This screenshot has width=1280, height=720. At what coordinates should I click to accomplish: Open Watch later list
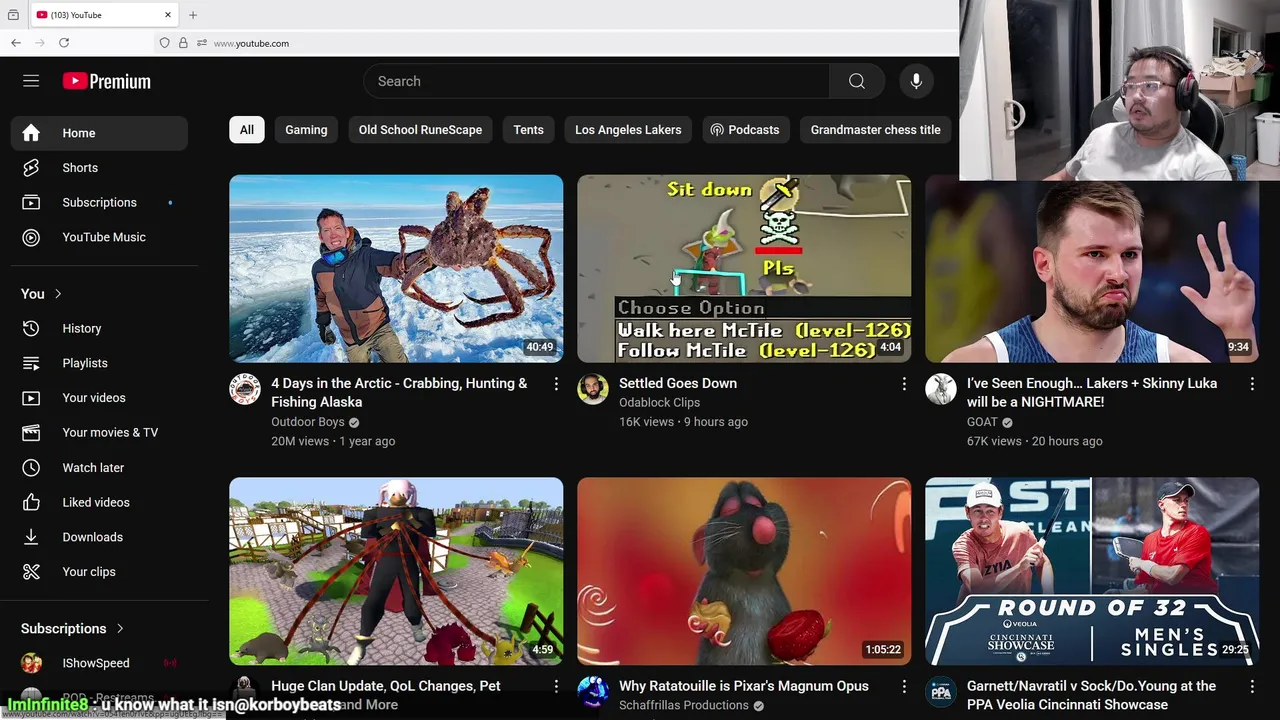coord(99,467)
